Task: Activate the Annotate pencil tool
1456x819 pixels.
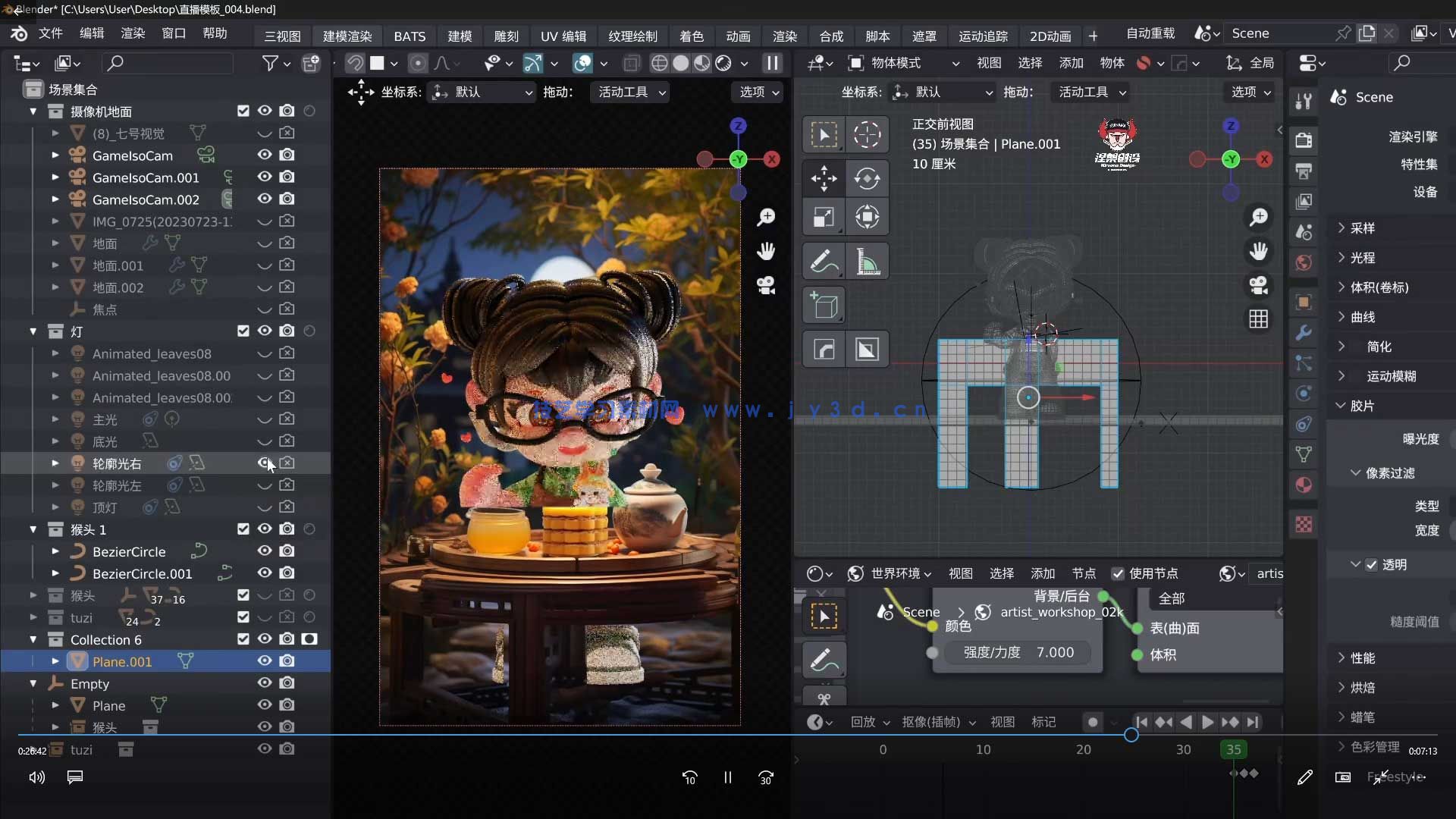Action: pyautogui.click(x=824, y=262)
